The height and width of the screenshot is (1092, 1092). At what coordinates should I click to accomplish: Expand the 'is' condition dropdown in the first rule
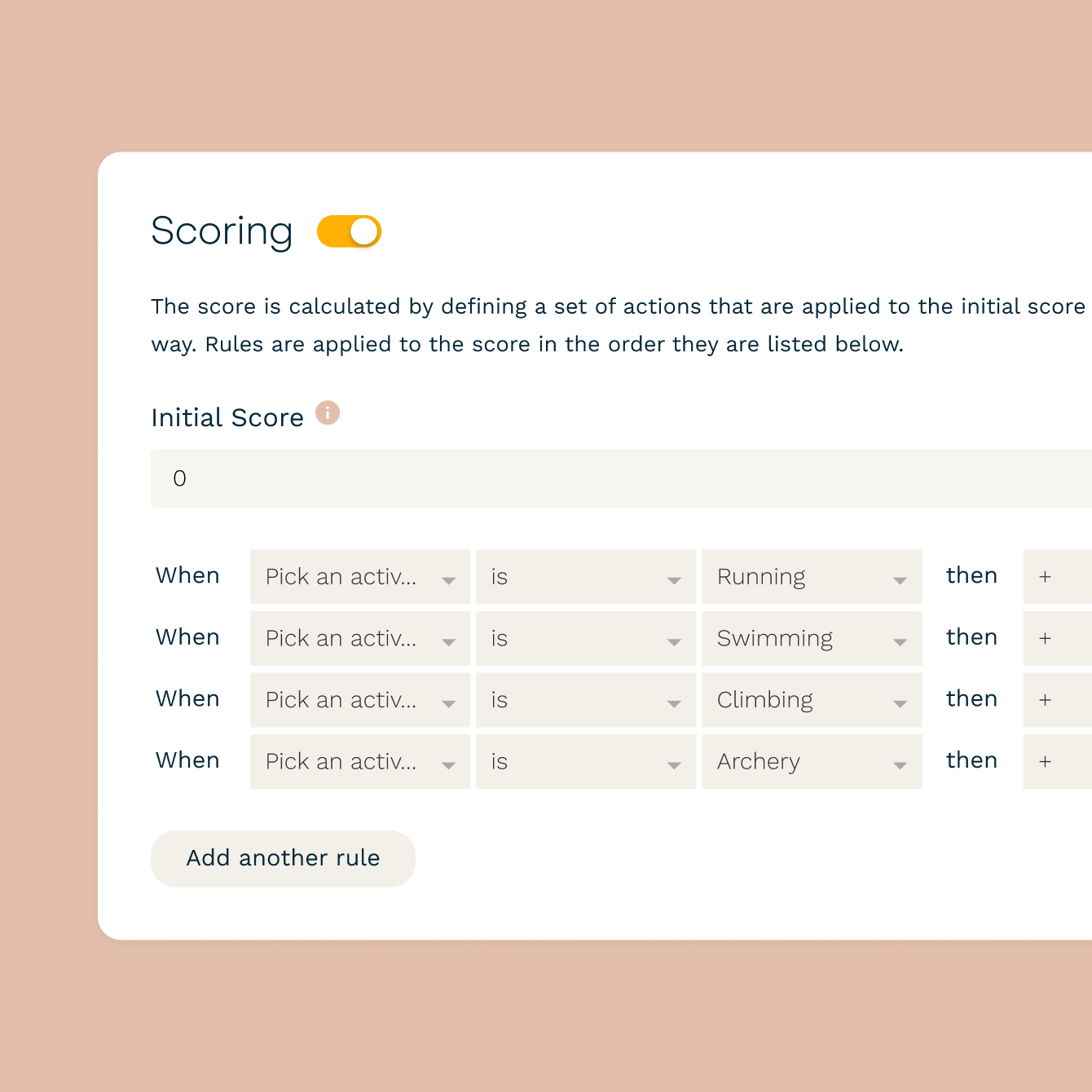[585, 576]
